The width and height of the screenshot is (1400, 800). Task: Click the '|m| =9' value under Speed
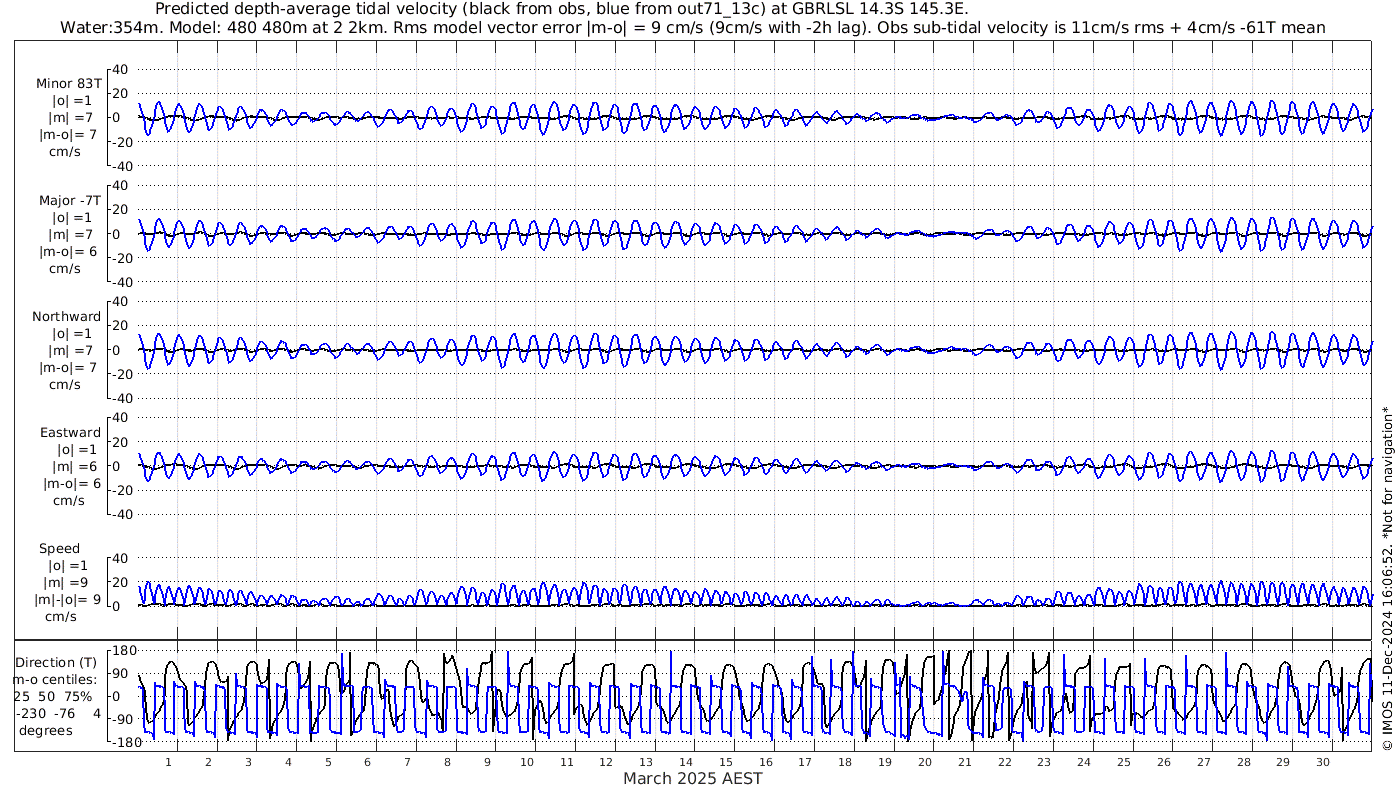[65, 583]
